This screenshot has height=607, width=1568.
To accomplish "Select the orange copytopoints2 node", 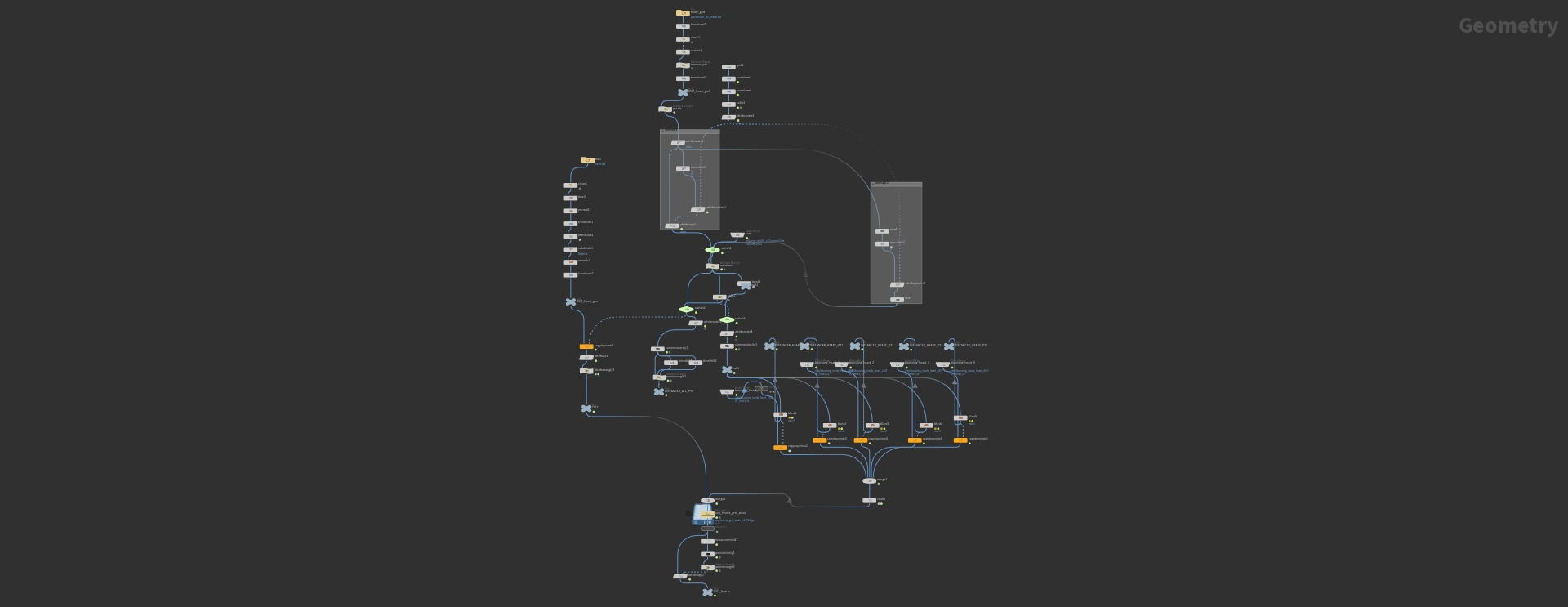I will pyautogui.click(x=781, y=448).
